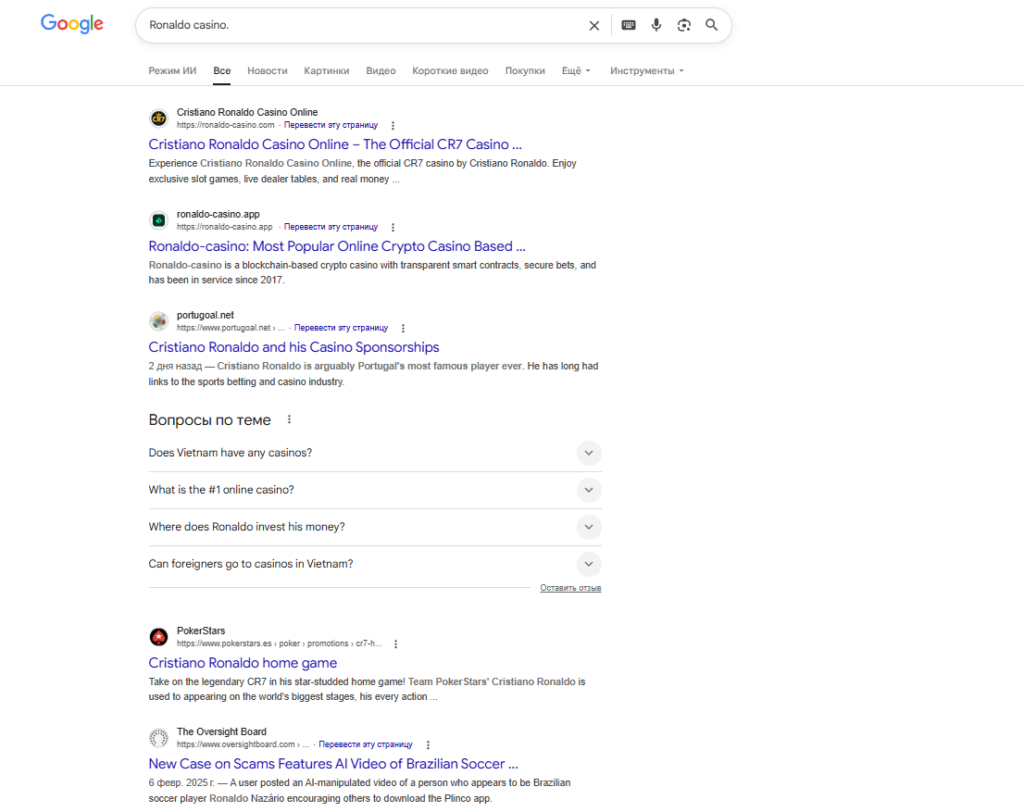Open options menu beside Вопросы по теме
Screen dimensions: 1024x812
(289, 419)
